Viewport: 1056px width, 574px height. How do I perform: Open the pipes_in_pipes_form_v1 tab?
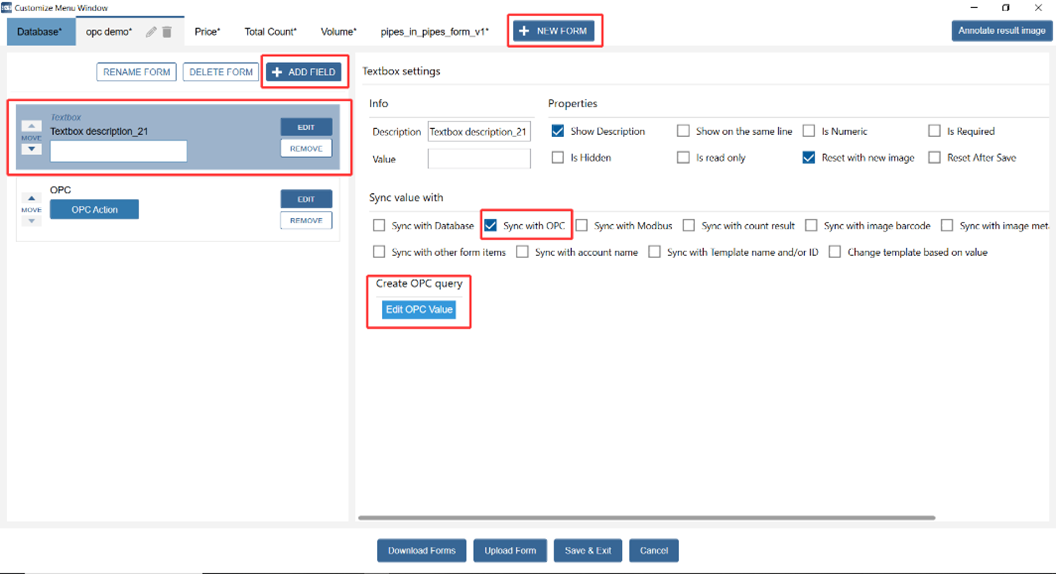click(x=434, y=32)
